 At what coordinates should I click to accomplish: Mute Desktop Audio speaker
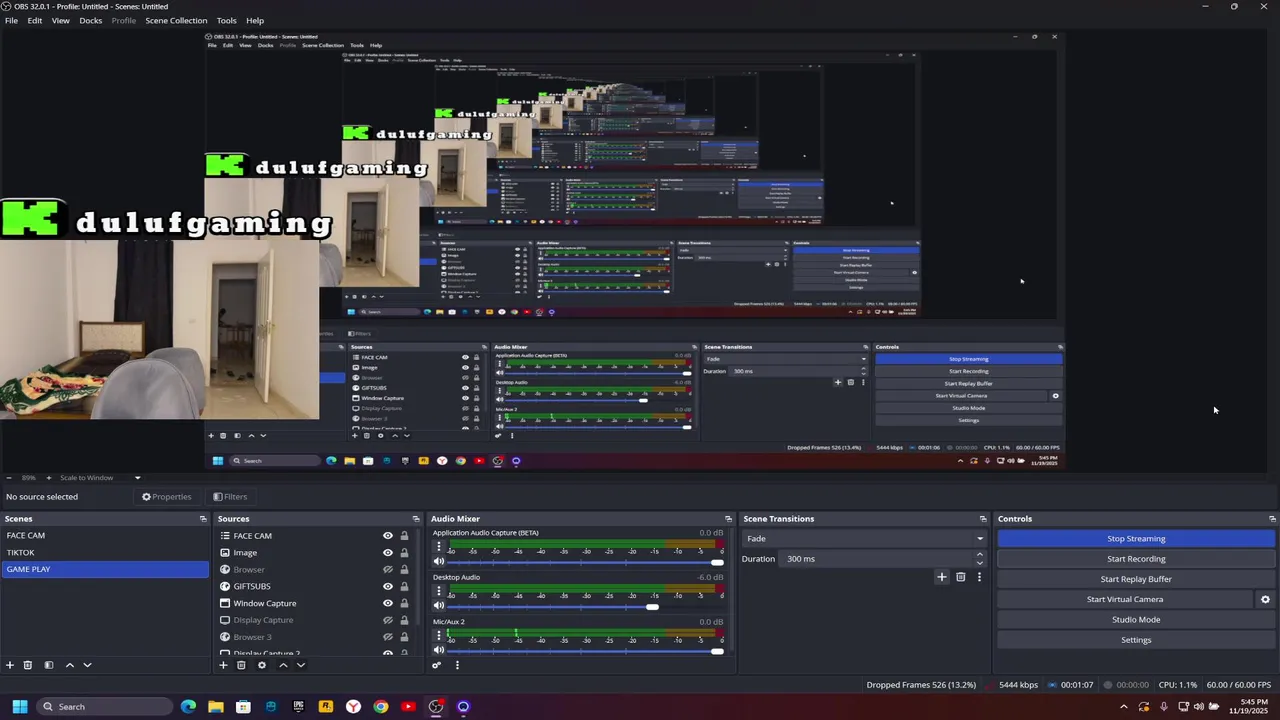[x=438, y=606]
